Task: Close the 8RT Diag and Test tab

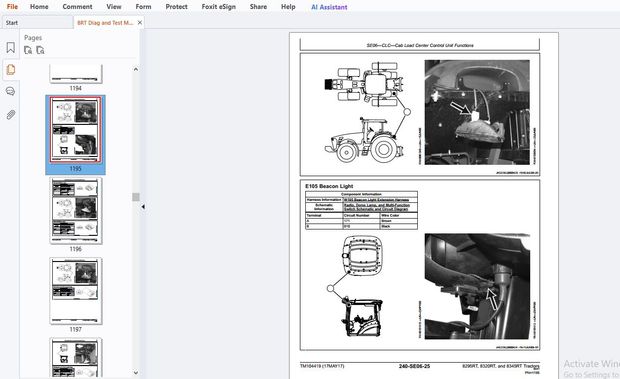Action: coord(140,23)
